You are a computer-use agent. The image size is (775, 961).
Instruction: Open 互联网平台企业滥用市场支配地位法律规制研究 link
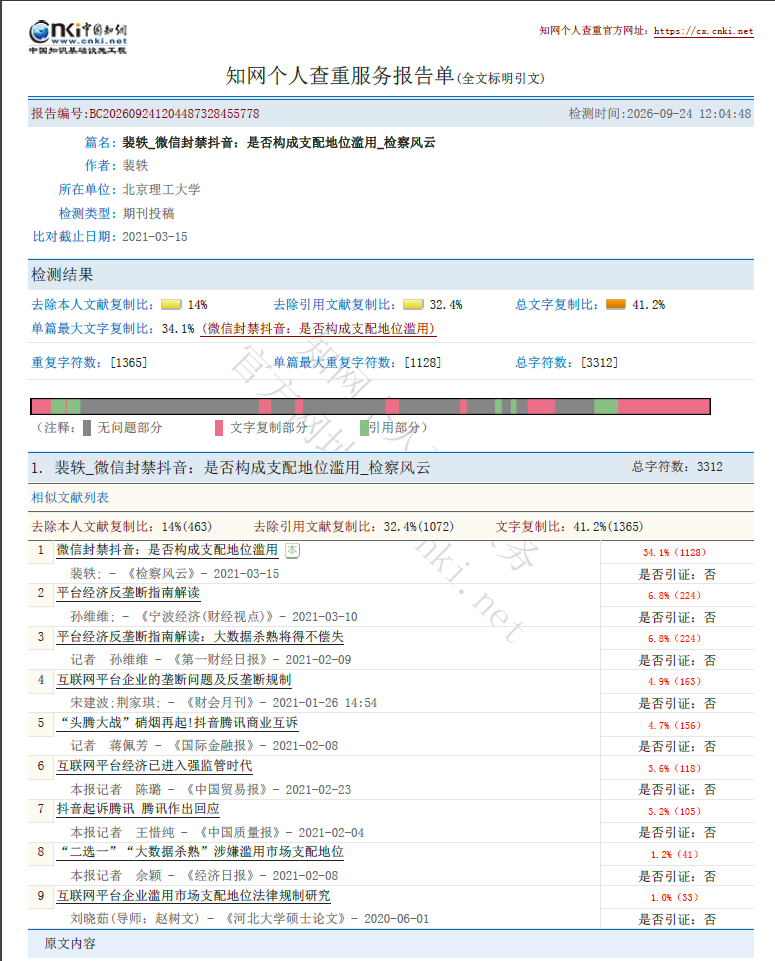click(x=194, y=896)
